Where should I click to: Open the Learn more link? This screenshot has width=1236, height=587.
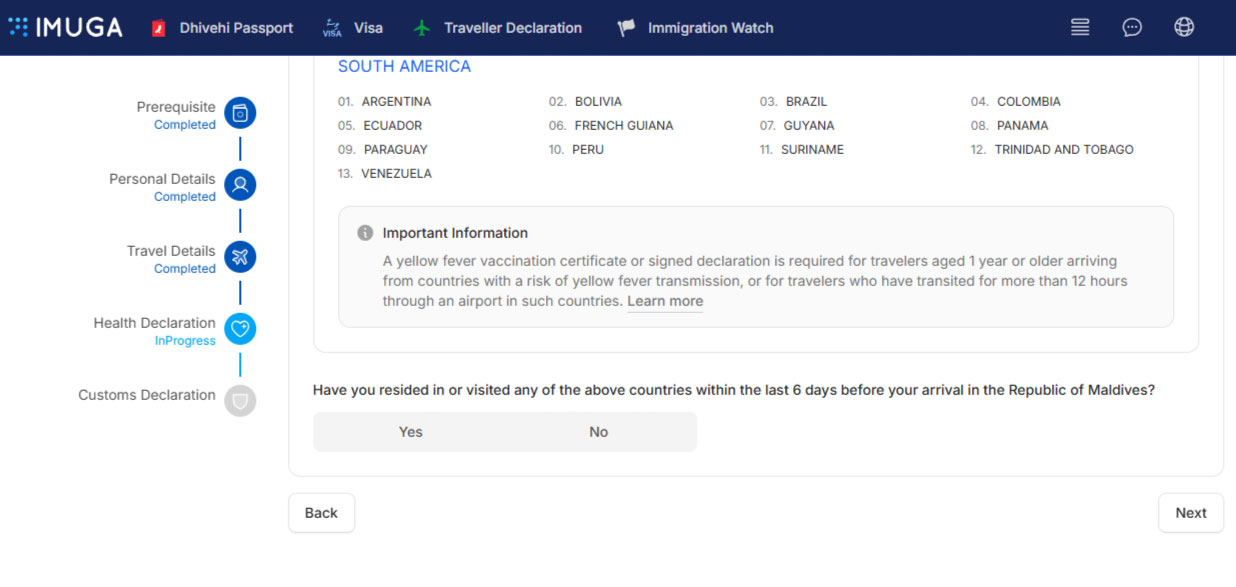click(665, 301)
